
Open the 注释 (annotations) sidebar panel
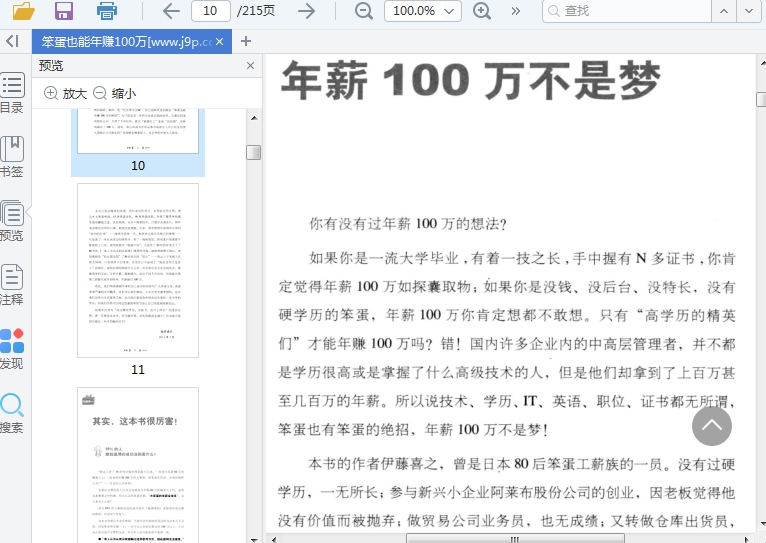(x=12, y=285)
